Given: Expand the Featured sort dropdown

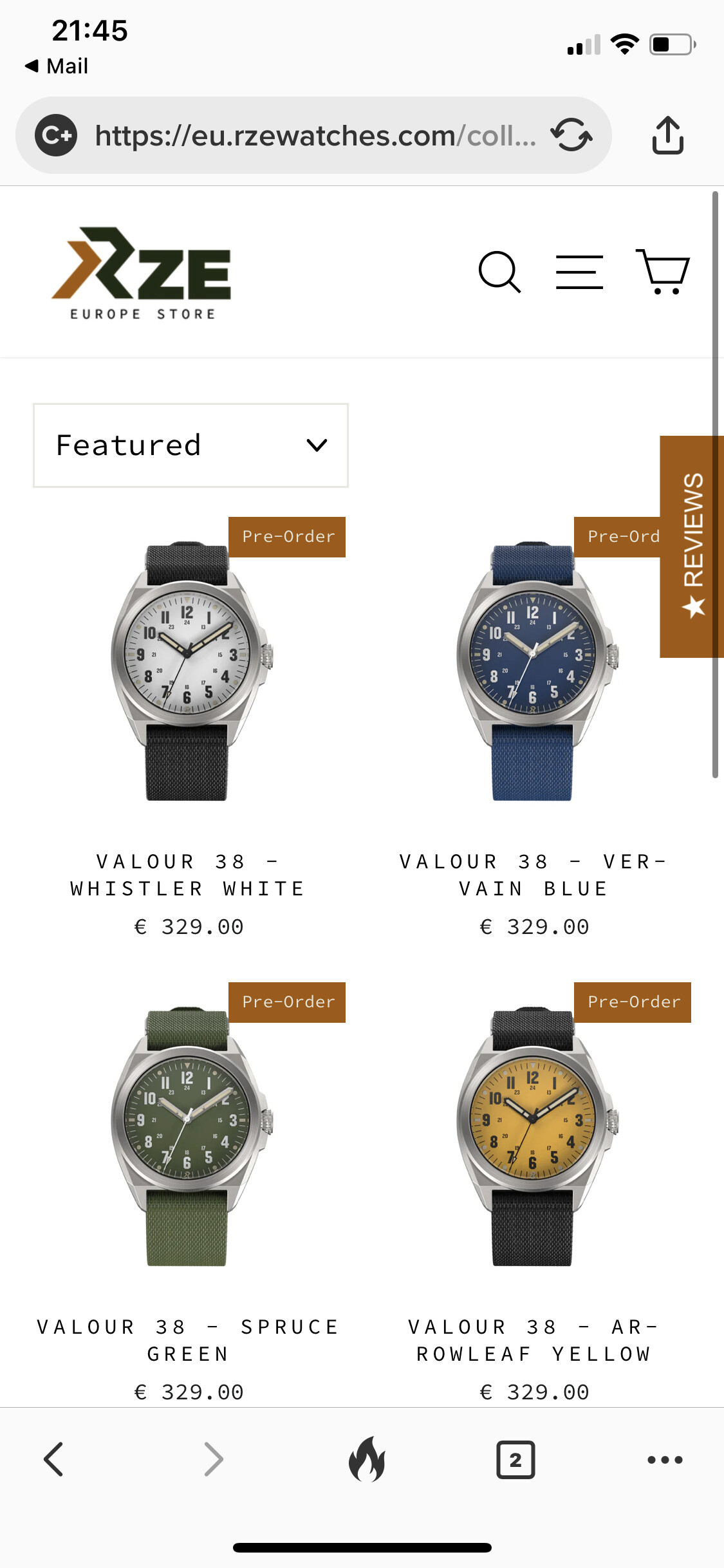Looking at the screenshot, I should coord(190,445).
